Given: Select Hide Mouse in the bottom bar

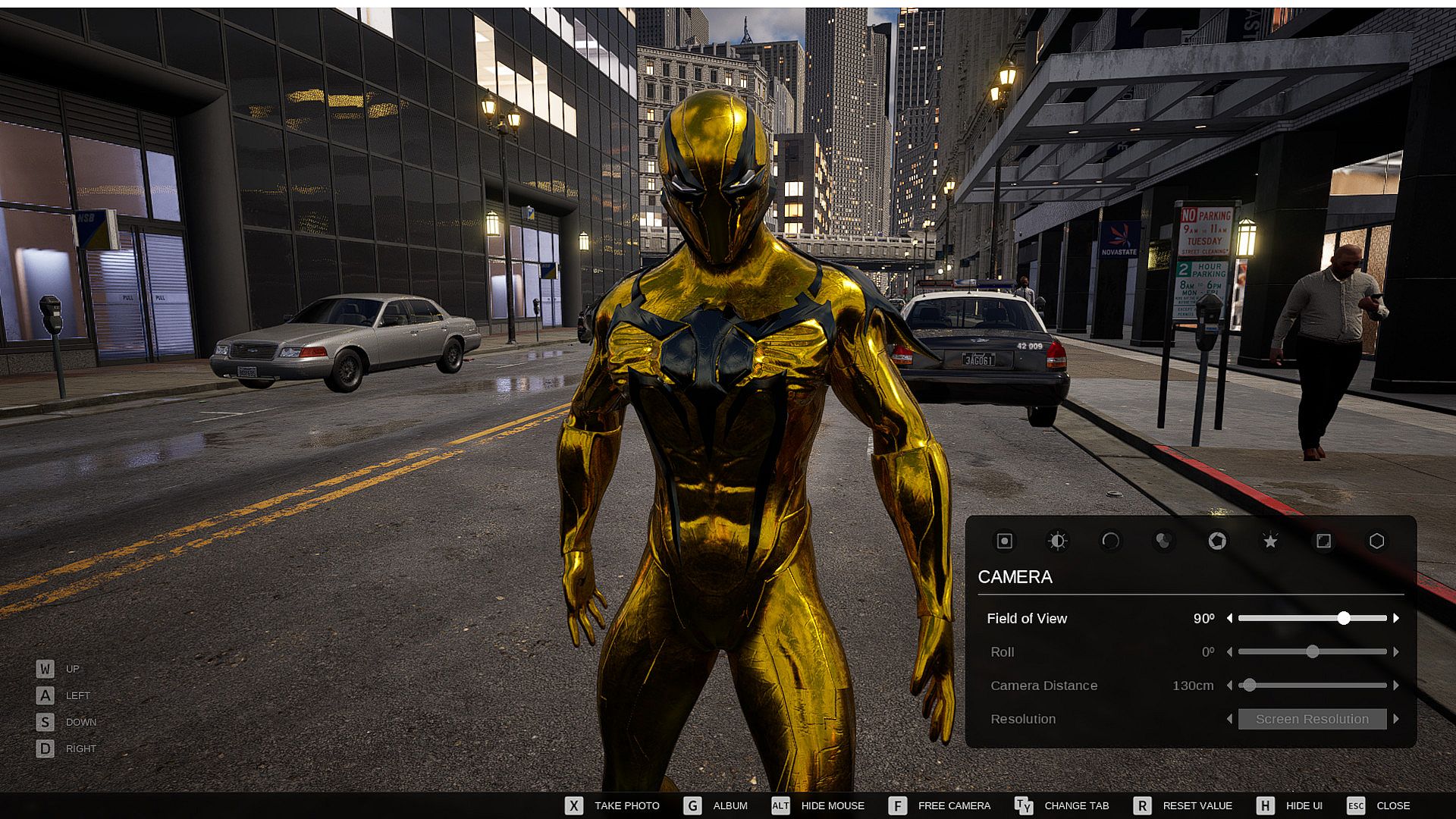Looking at the screenshot, I should (817, 805).
